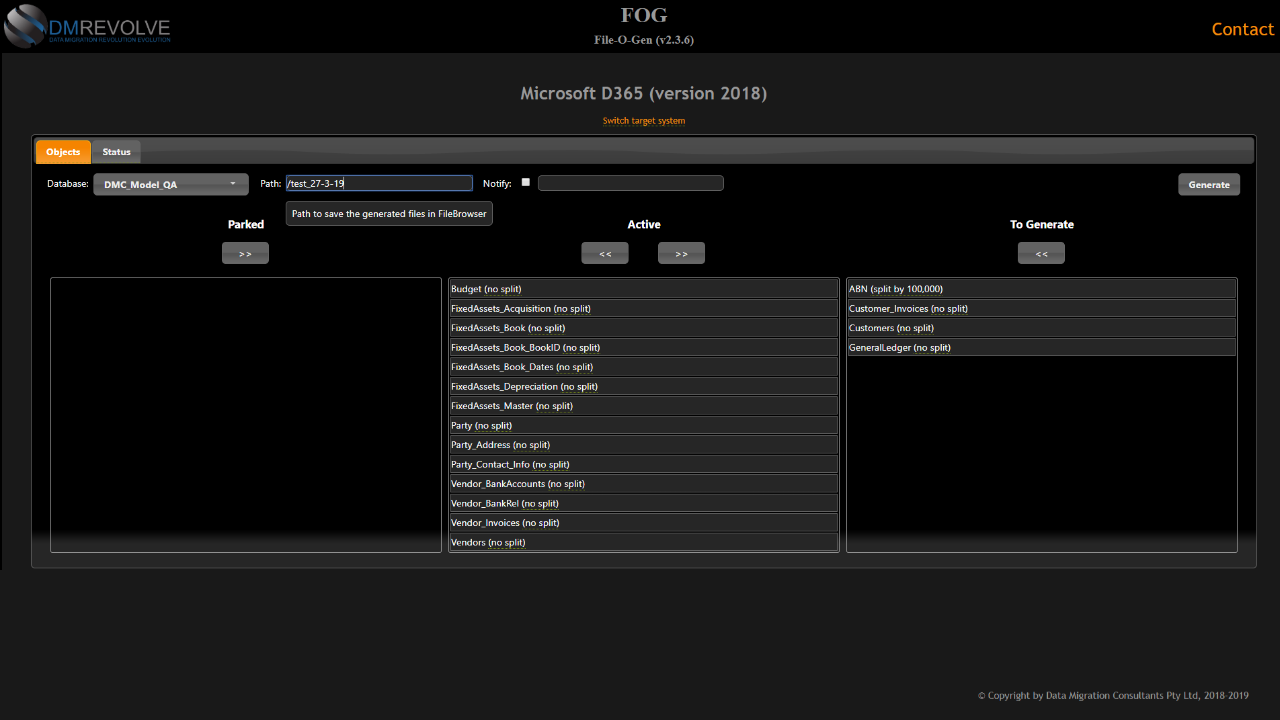The width and height of the screenshot is (1280, 720).
Task: Select FixedAssets_Master (no split) item
Action: [x=643, y=406]
